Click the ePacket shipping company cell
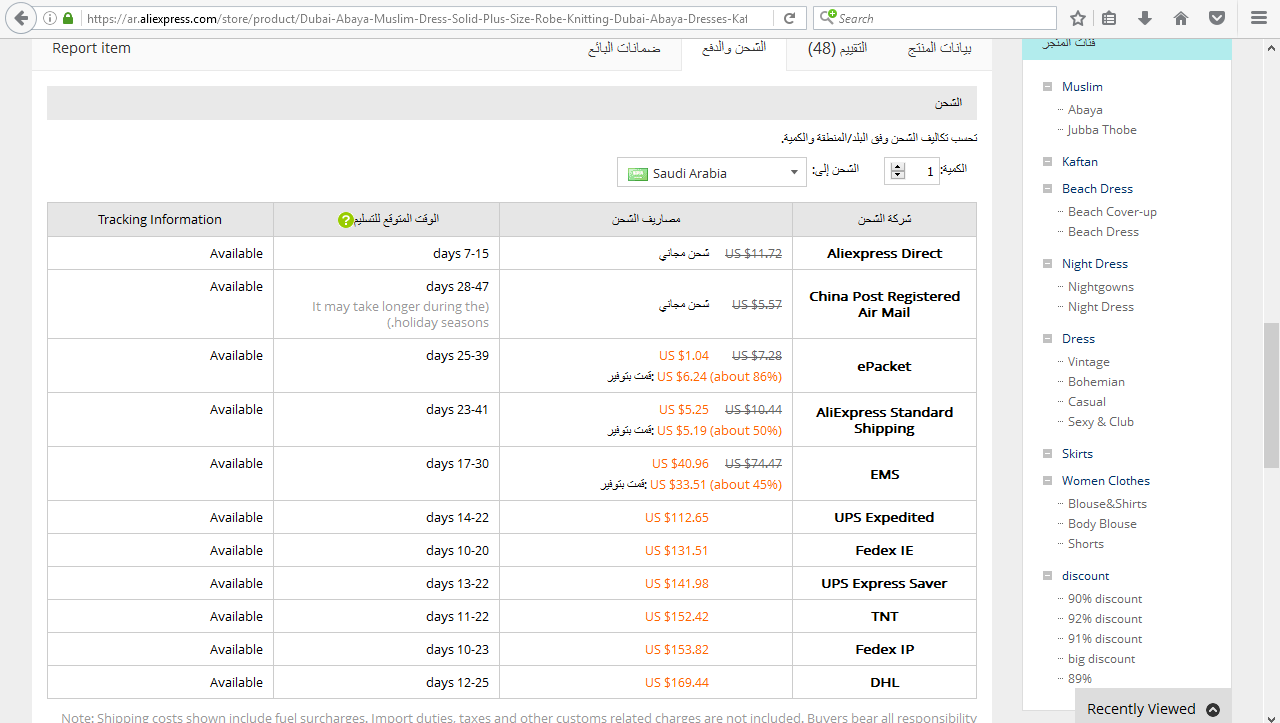Image resolution: width=1280 pixels, height=723 pixels. (884, 366)
